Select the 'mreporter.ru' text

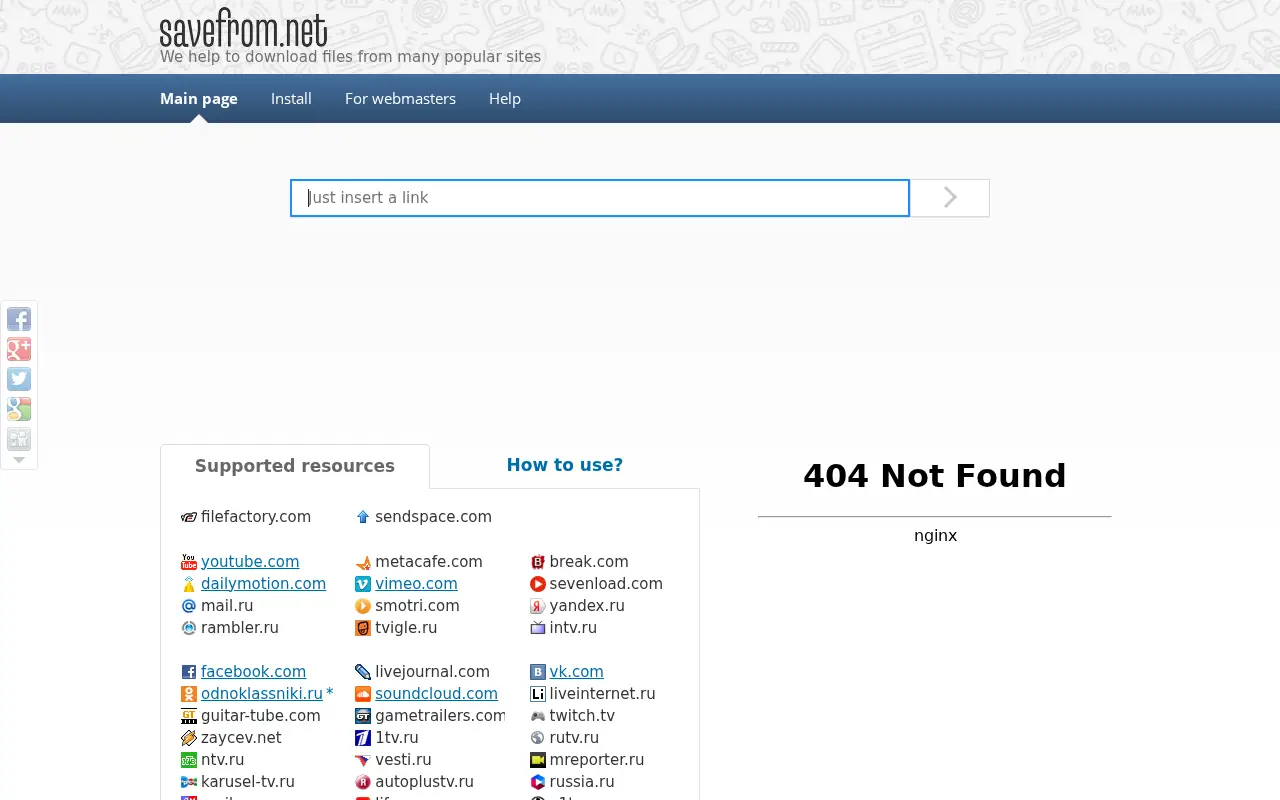click(x=597, y=760)
